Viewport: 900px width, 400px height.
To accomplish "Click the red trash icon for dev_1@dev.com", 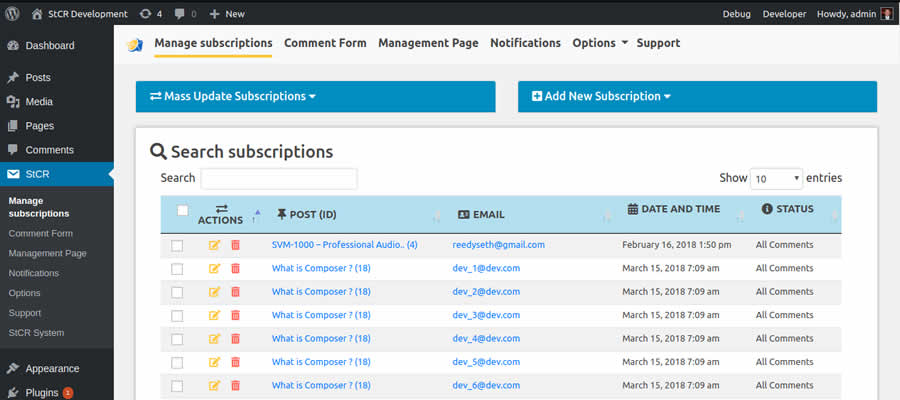I will 236,268.
